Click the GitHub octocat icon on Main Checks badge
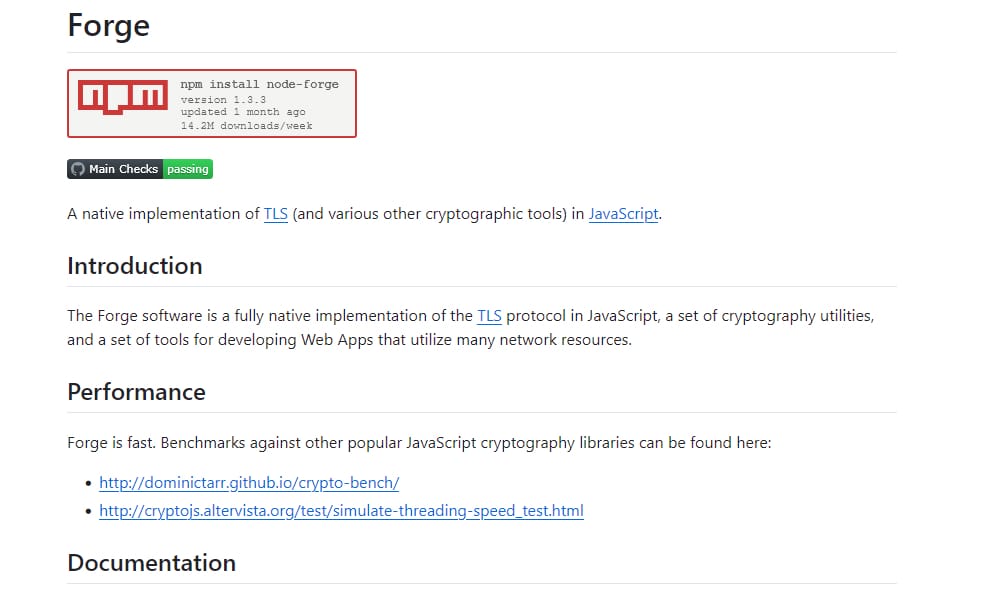 coord(78,169)
